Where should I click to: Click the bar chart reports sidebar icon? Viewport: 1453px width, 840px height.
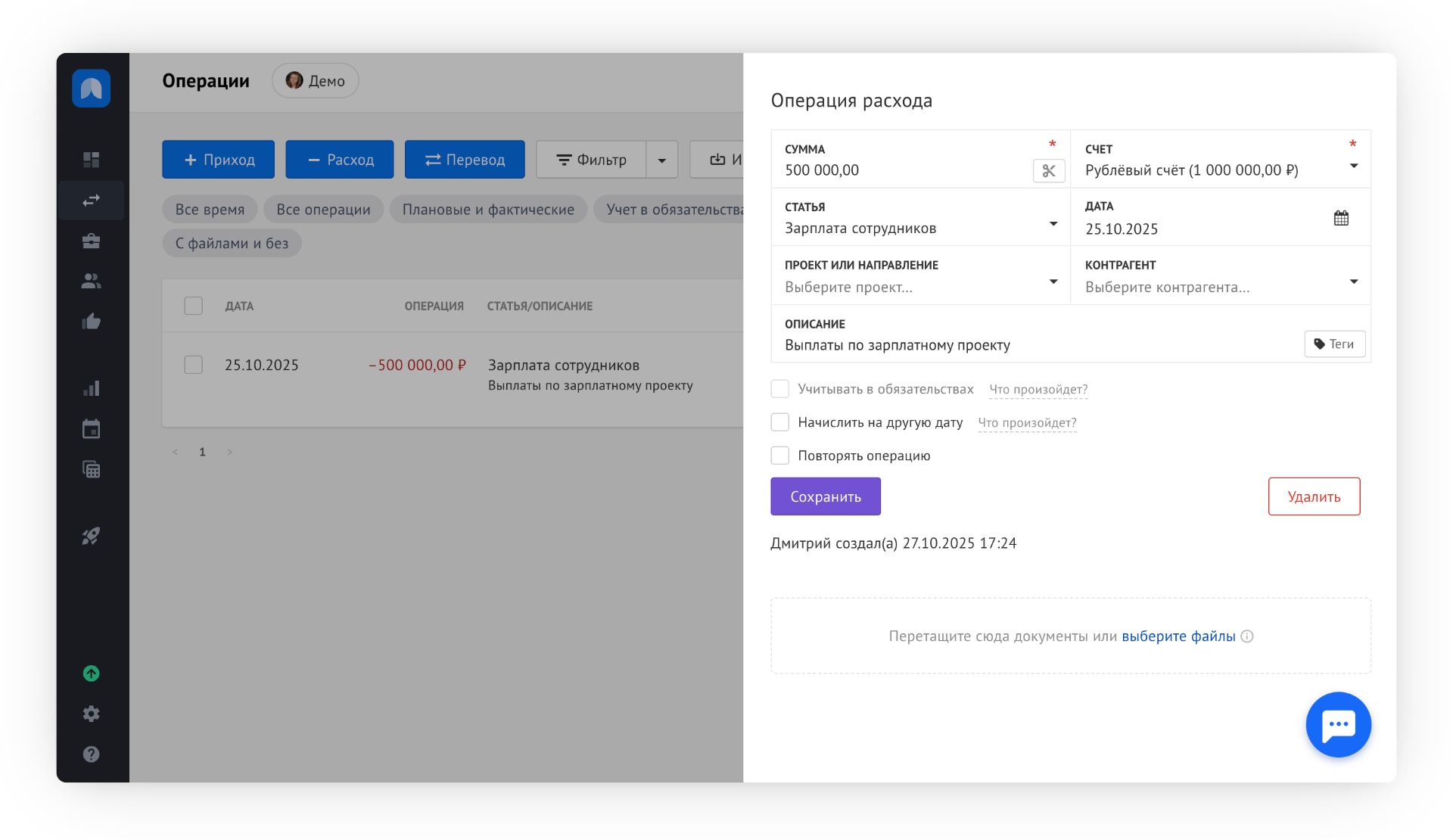tap(91, 389)
